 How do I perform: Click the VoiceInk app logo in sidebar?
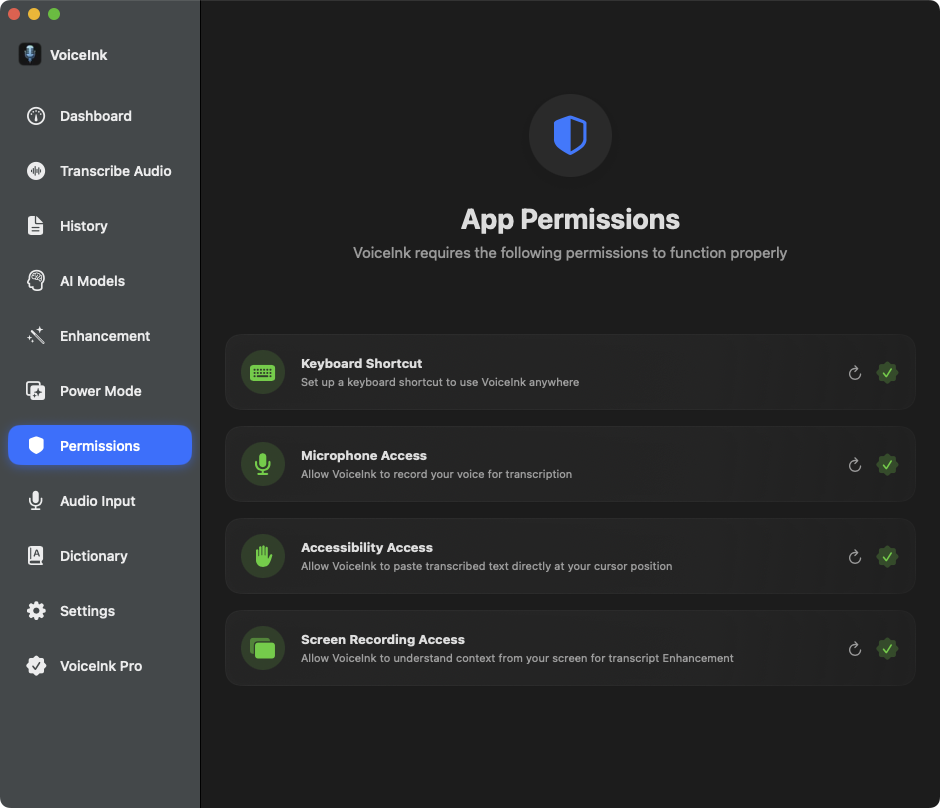click(x=30, y=55)
